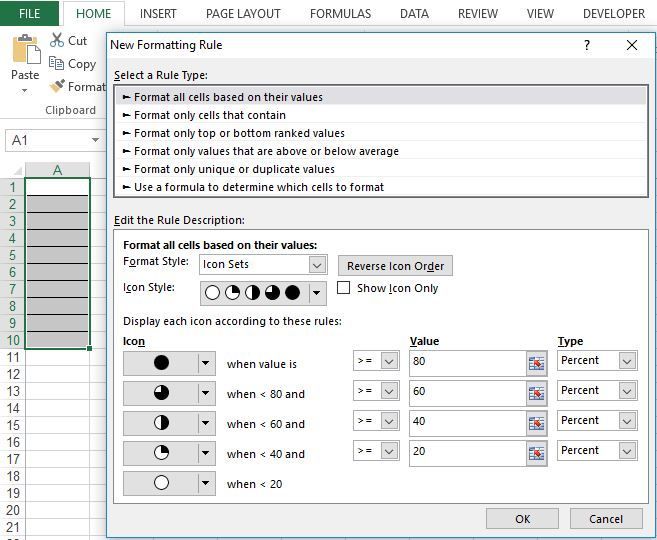The width and height of the screenshot is (657, 540).
Task: Click the Paste clipboard icon
Action: pyautogui.click(x=26, y=49)
